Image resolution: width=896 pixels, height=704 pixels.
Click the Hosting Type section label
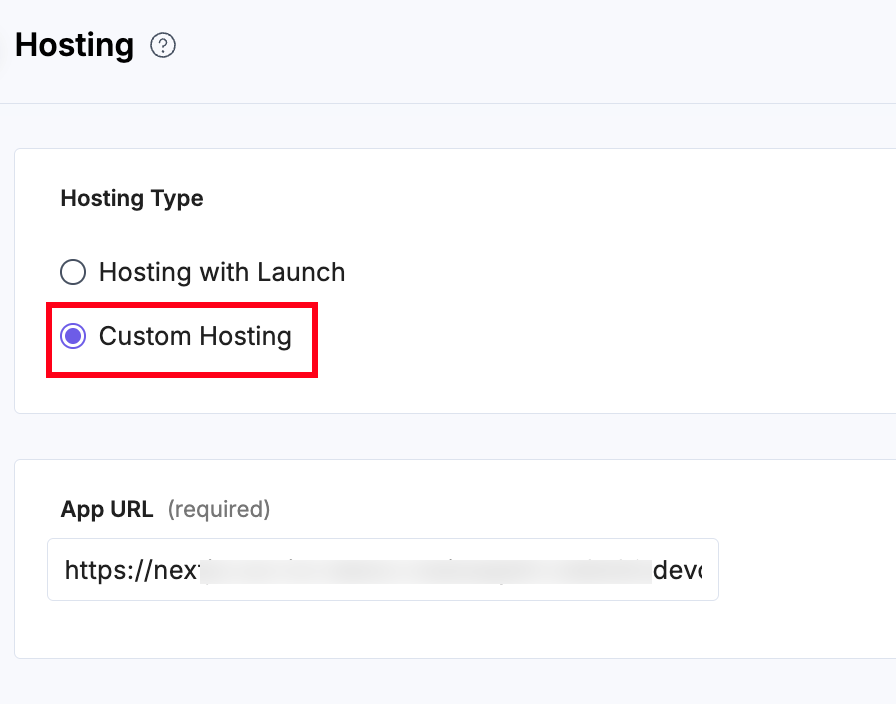131,198
